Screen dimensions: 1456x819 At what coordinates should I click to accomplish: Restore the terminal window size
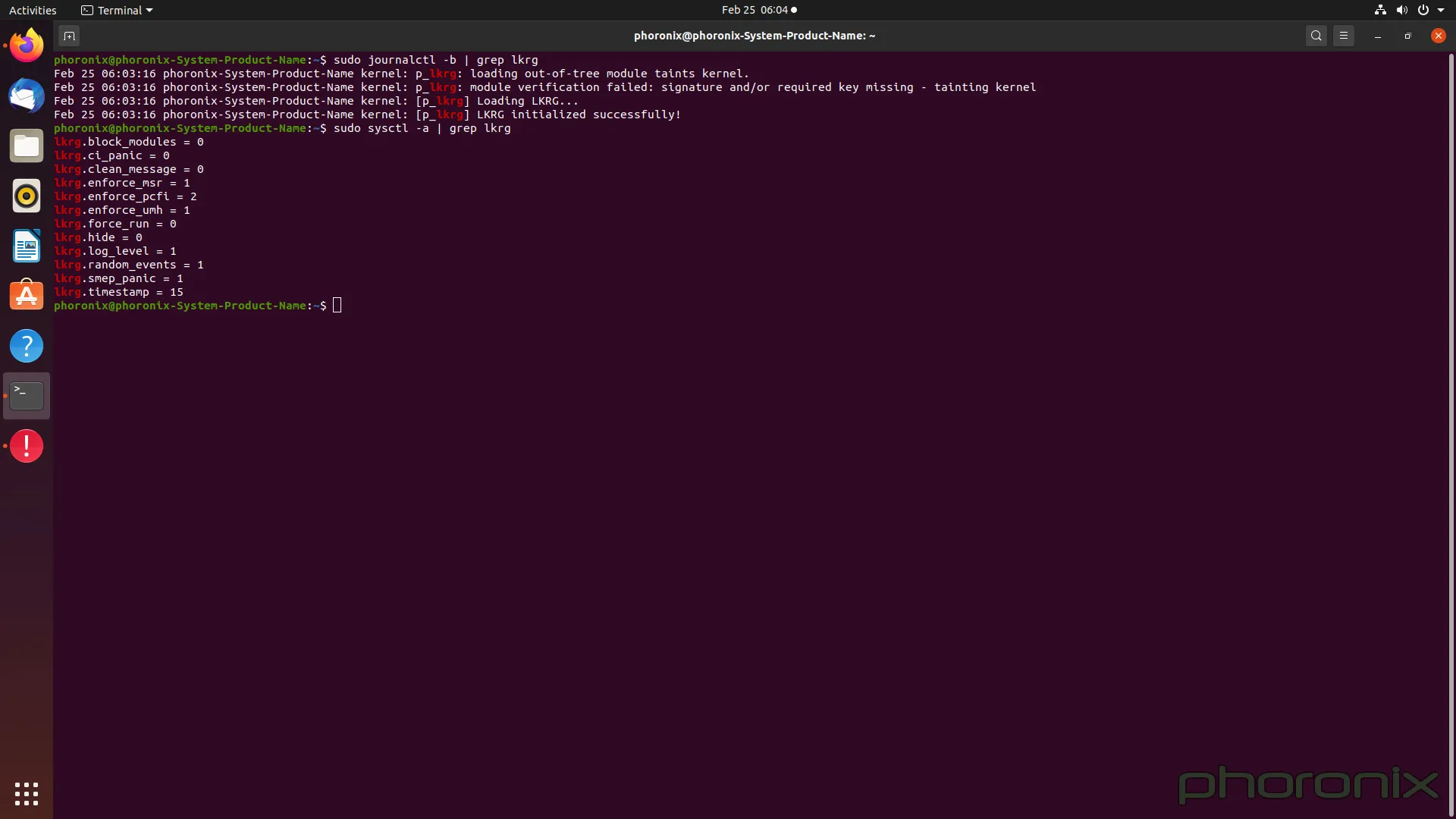click(x=1408, y=36)
